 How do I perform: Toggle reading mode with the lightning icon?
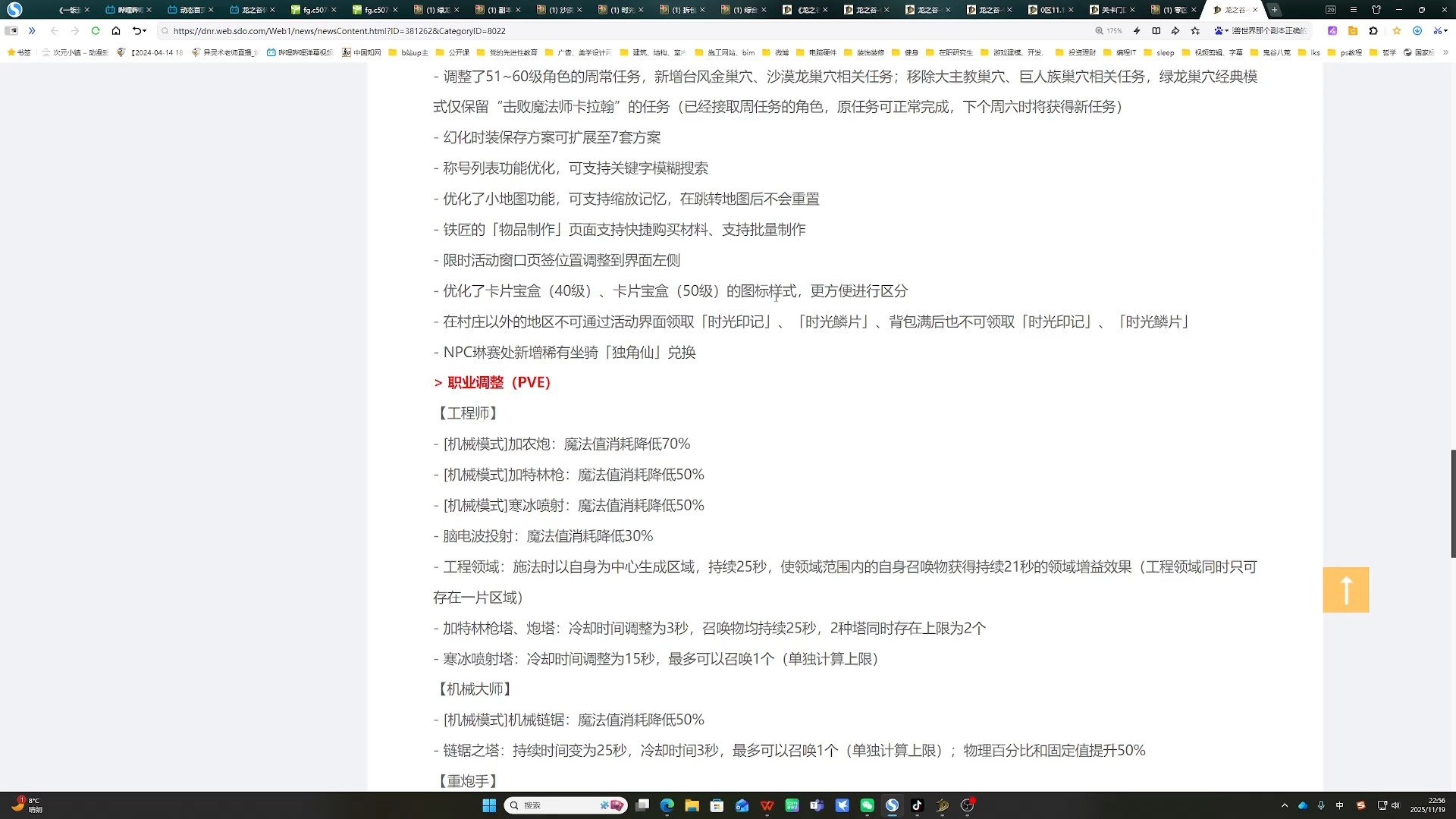pos(1137,31)
